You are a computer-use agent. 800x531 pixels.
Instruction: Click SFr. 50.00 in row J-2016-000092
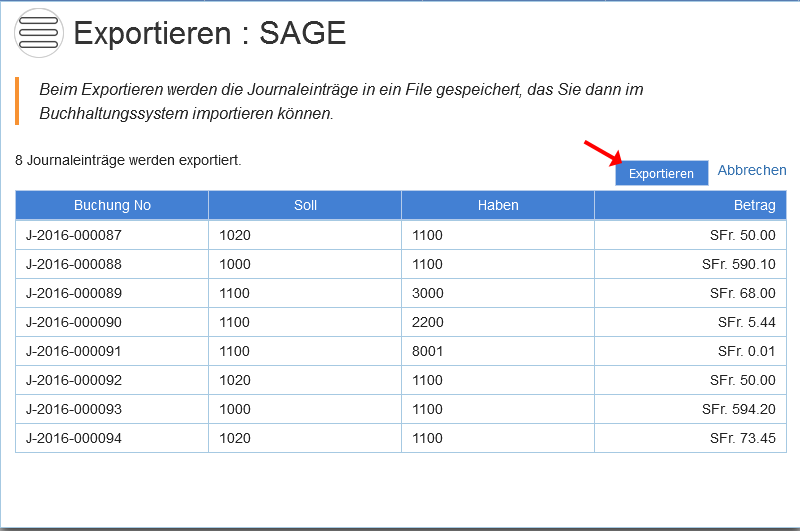742,381
